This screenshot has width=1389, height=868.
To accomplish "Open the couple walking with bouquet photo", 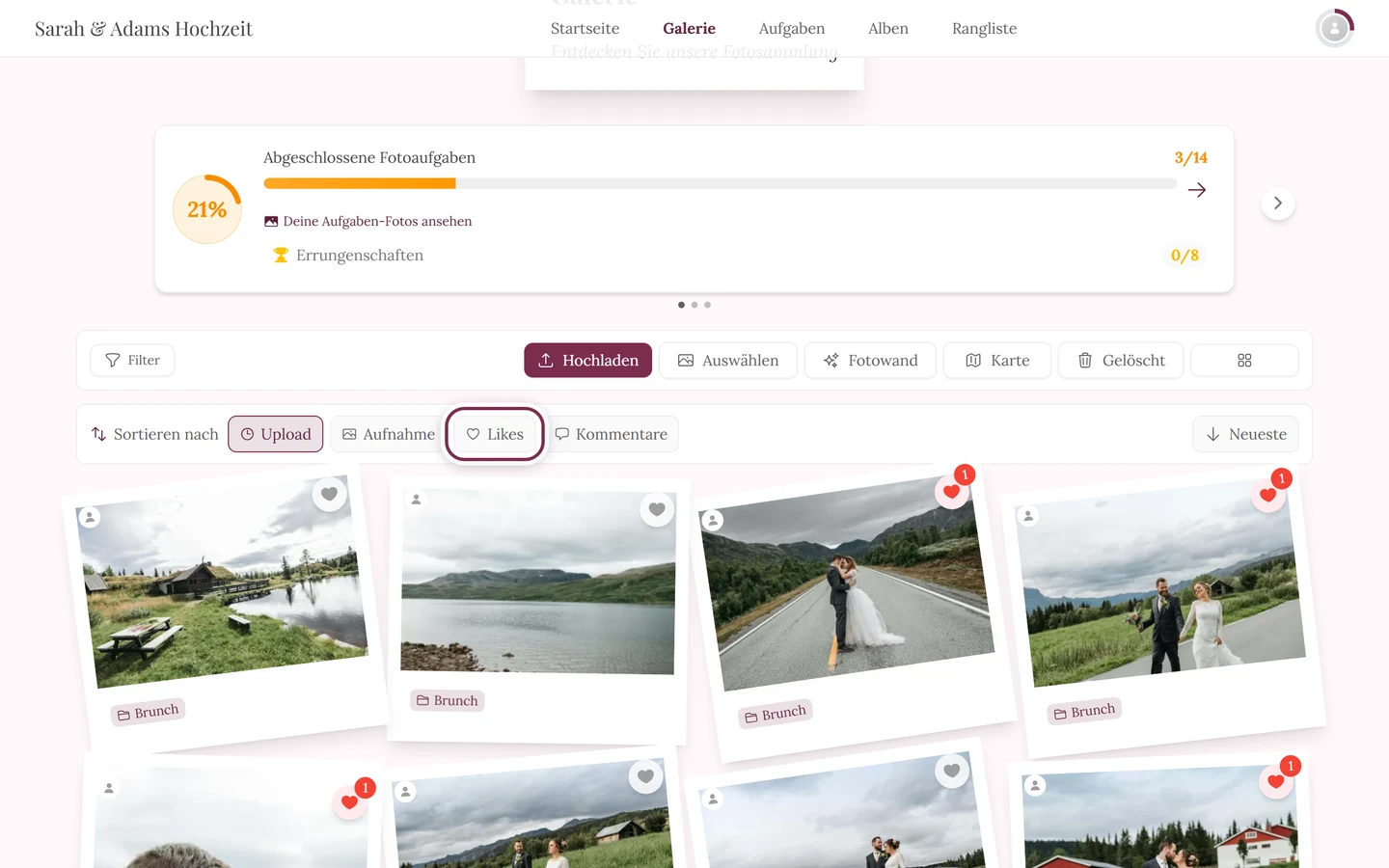I will (1161, 583).
